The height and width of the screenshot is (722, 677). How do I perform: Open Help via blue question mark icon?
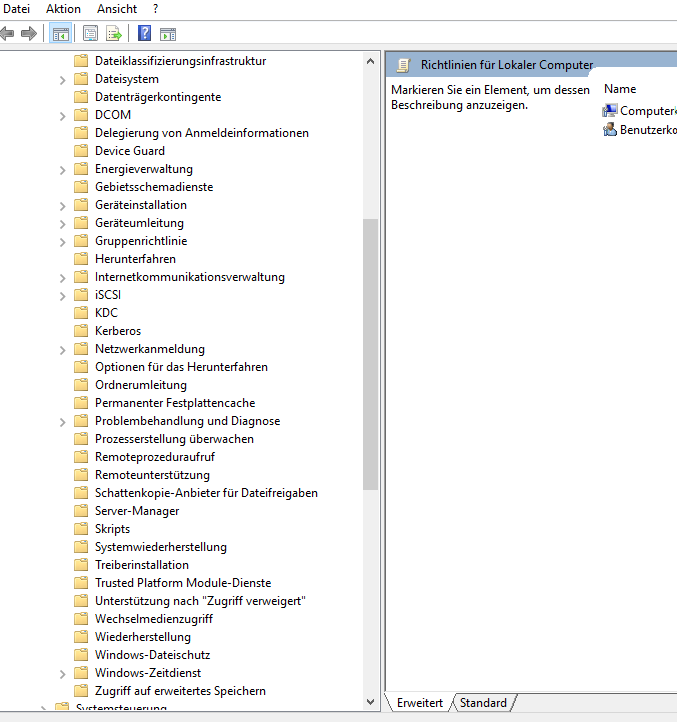click(x=145, y=33)
